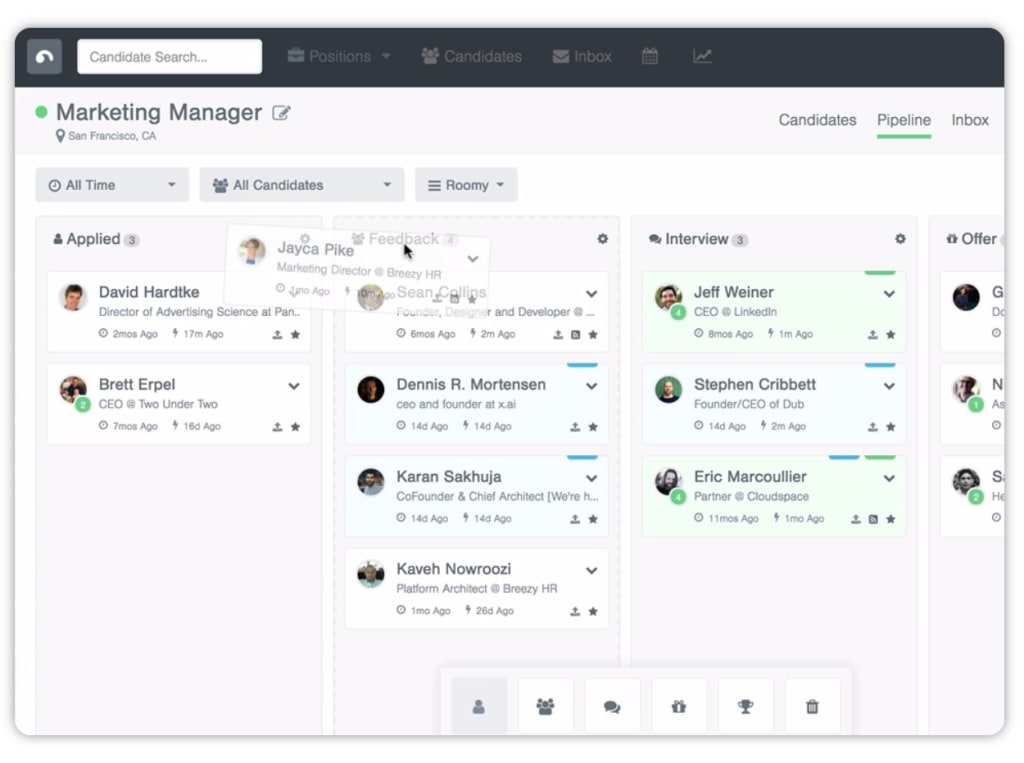Click the Applied column header

pos(95,239)
